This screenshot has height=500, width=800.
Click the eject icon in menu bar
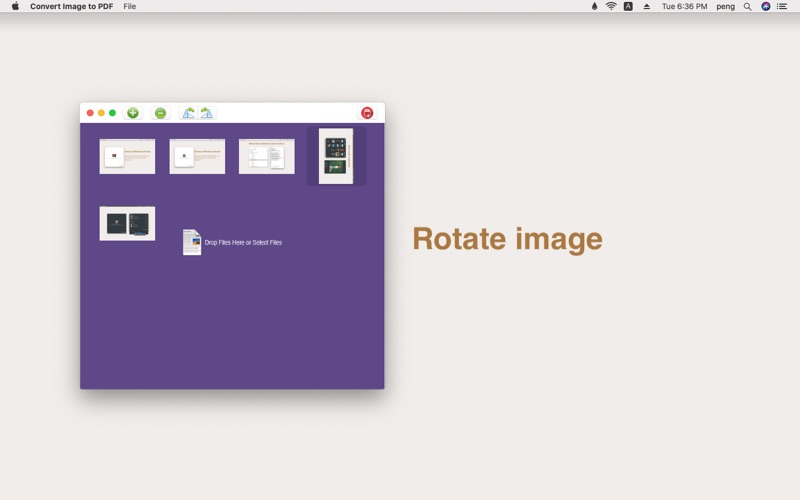pyautogui.click(x=646, y=6)
